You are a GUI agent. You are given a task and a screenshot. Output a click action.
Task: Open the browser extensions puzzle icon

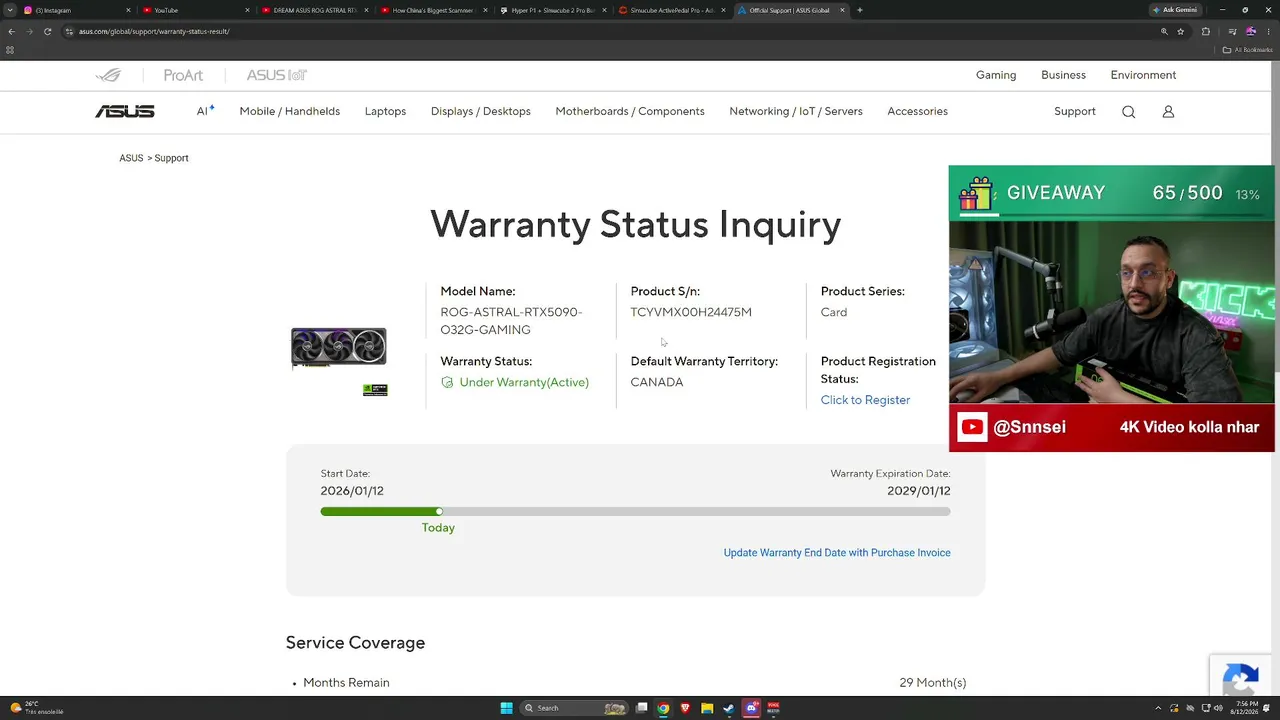tap(1206, 32)
